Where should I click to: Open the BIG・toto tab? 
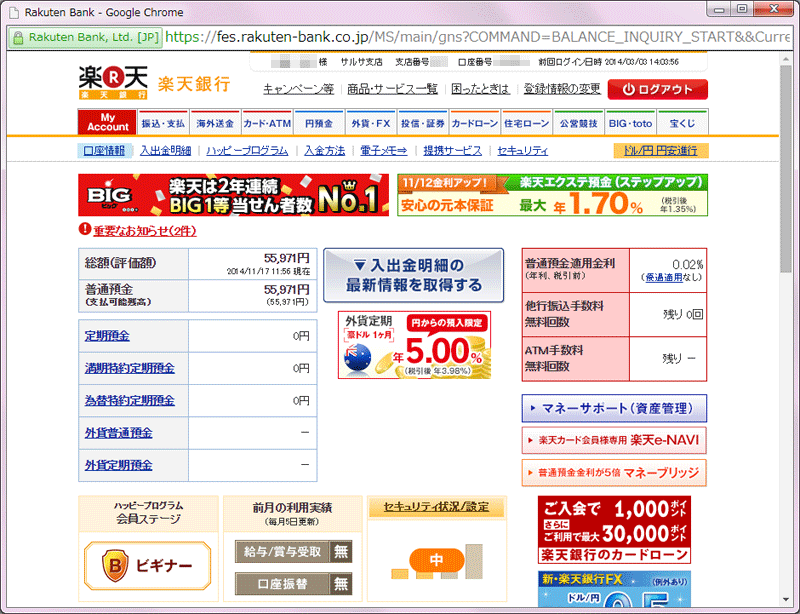pos(631,123)
